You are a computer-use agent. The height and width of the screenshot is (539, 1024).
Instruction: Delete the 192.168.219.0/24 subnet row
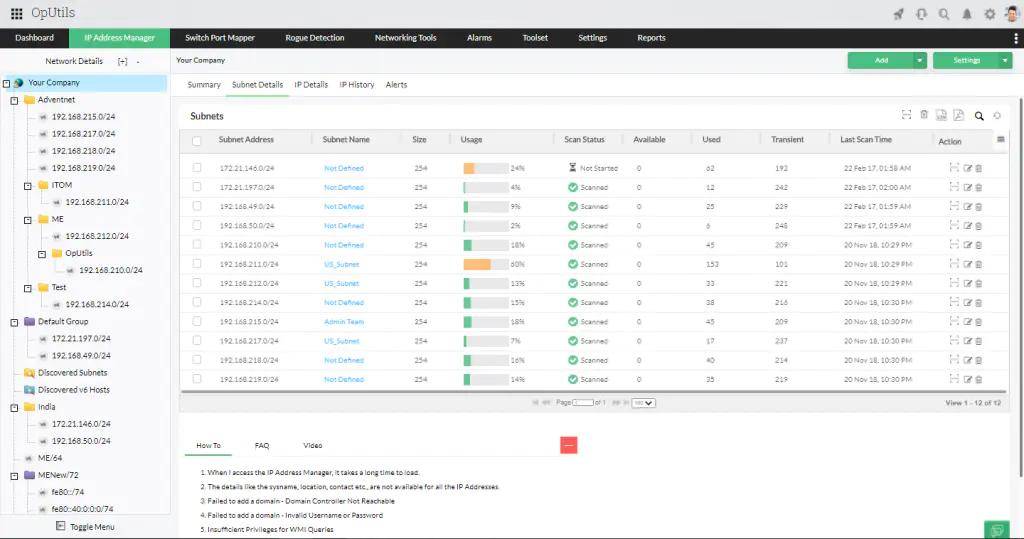979,380
